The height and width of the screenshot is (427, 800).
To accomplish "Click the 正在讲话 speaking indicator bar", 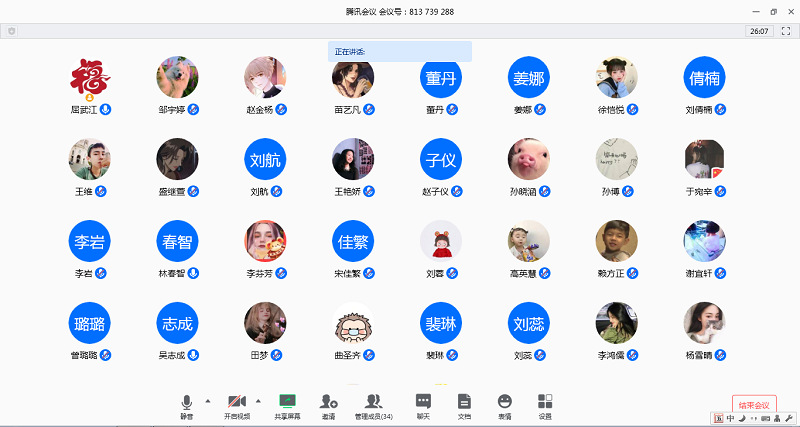I will point(400,51).
